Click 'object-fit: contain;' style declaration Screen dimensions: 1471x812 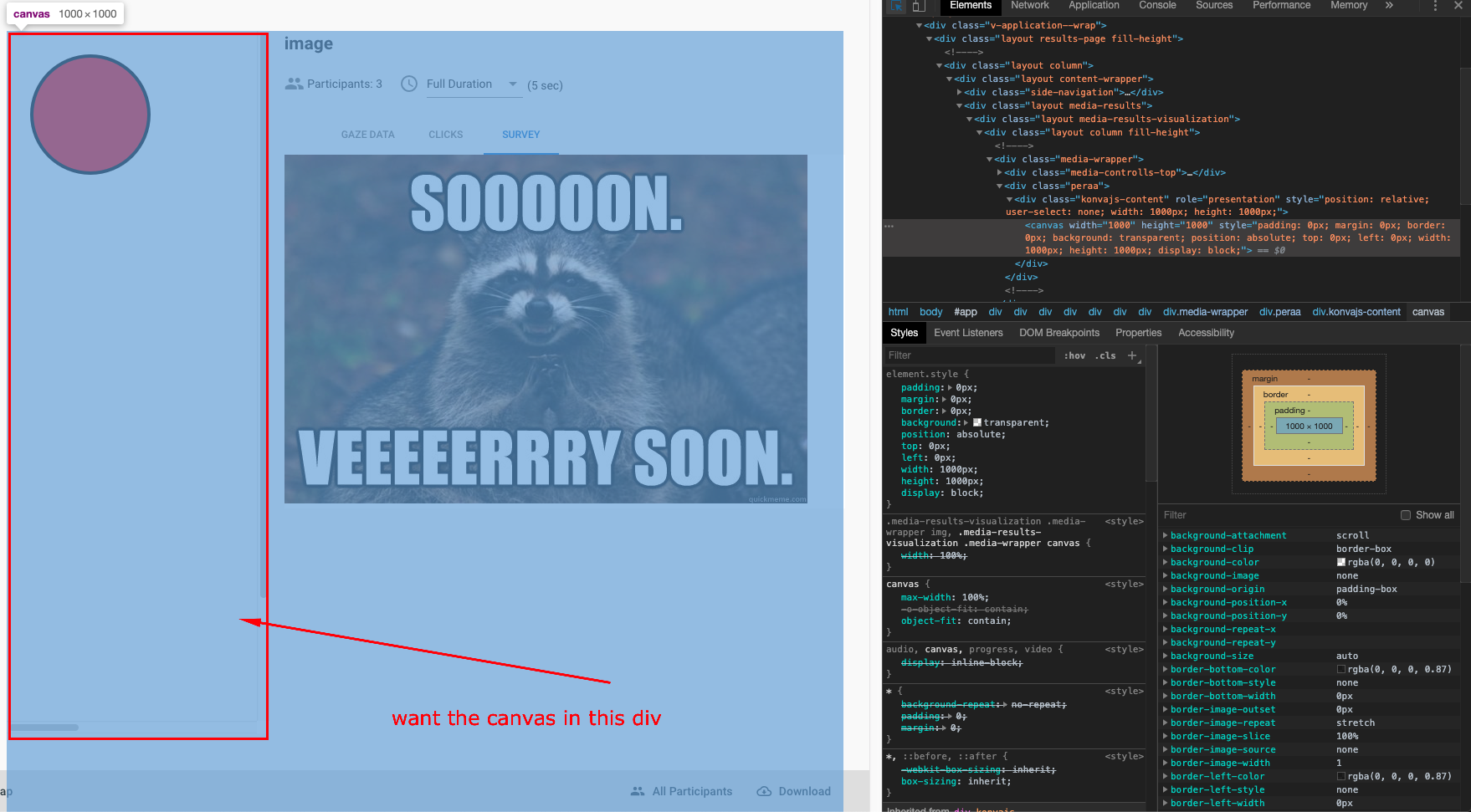pyautogui.click(x=956, y=621)
